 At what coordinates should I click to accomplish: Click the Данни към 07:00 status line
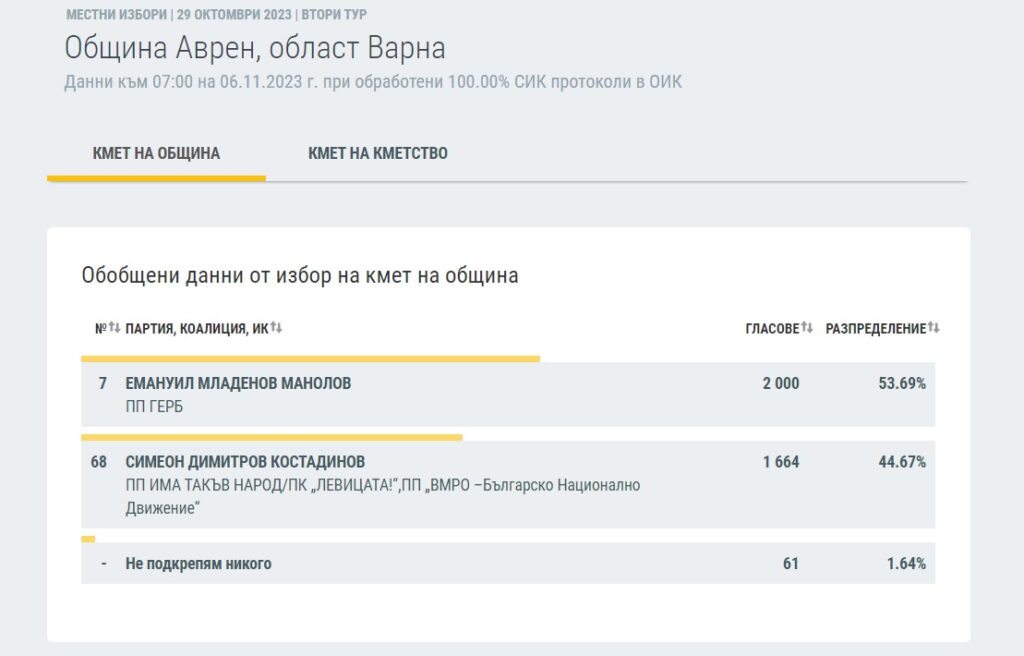[x=373, y=82]
